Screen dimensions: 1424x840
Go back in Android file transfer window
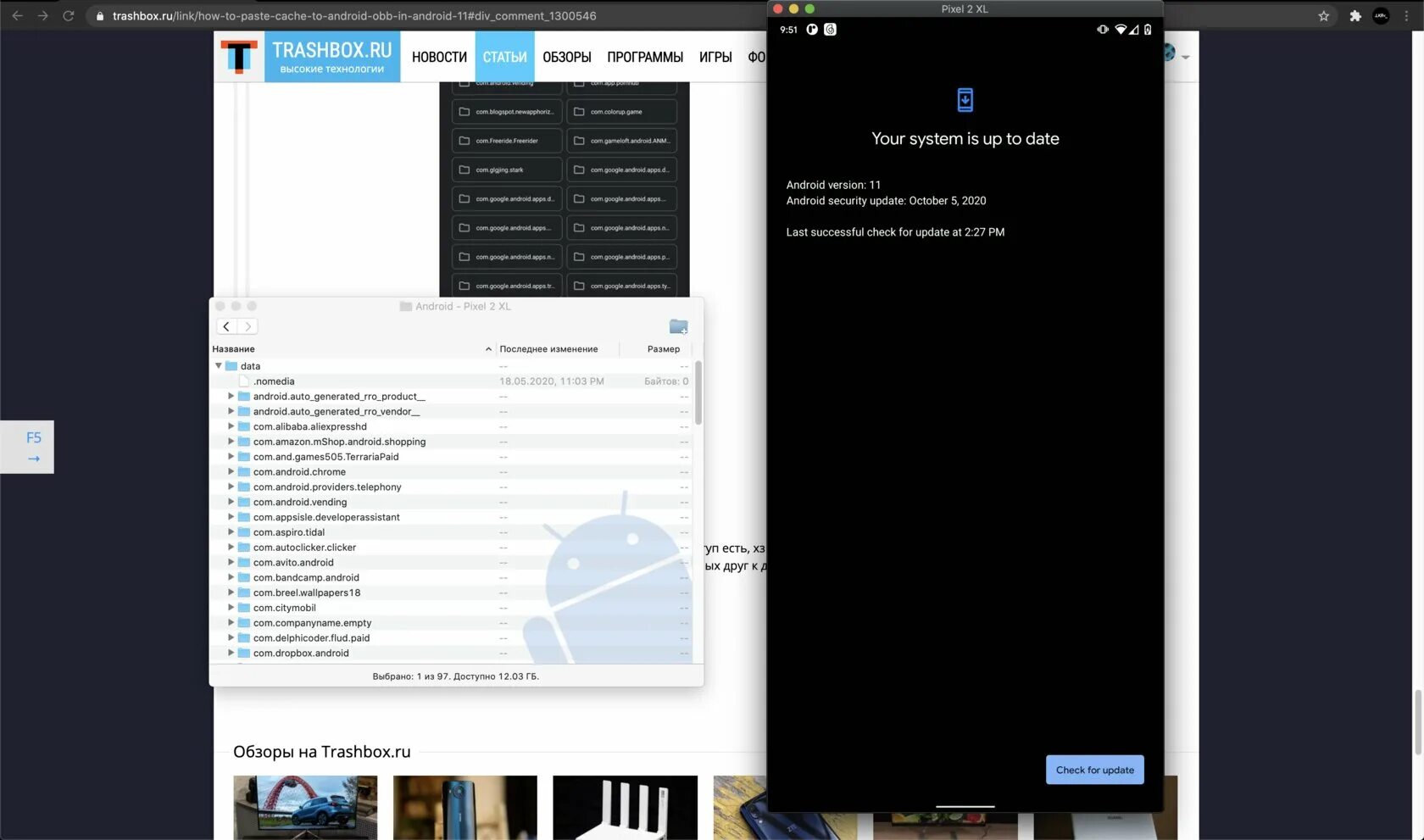coord(226,326)
